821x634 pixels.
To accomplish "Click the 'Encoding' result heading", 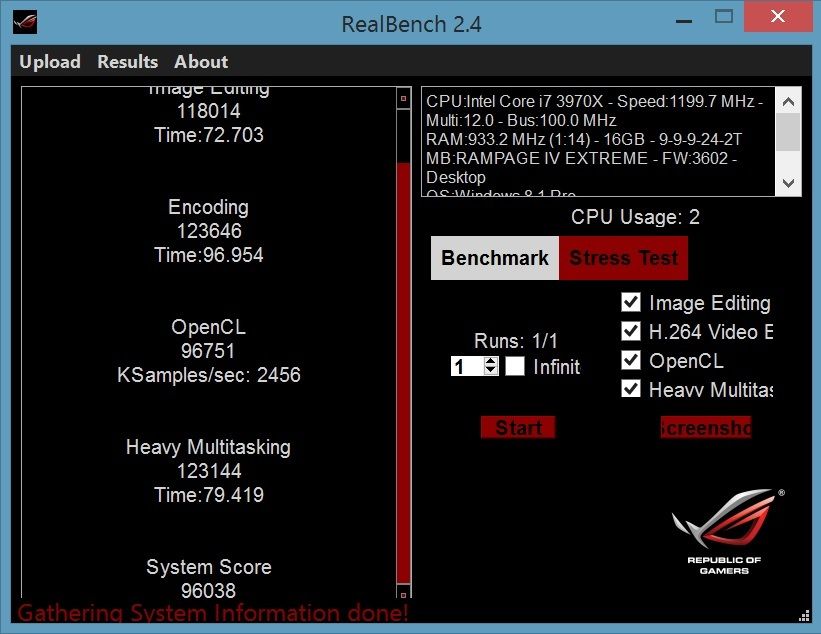I will tap(208, 207).
